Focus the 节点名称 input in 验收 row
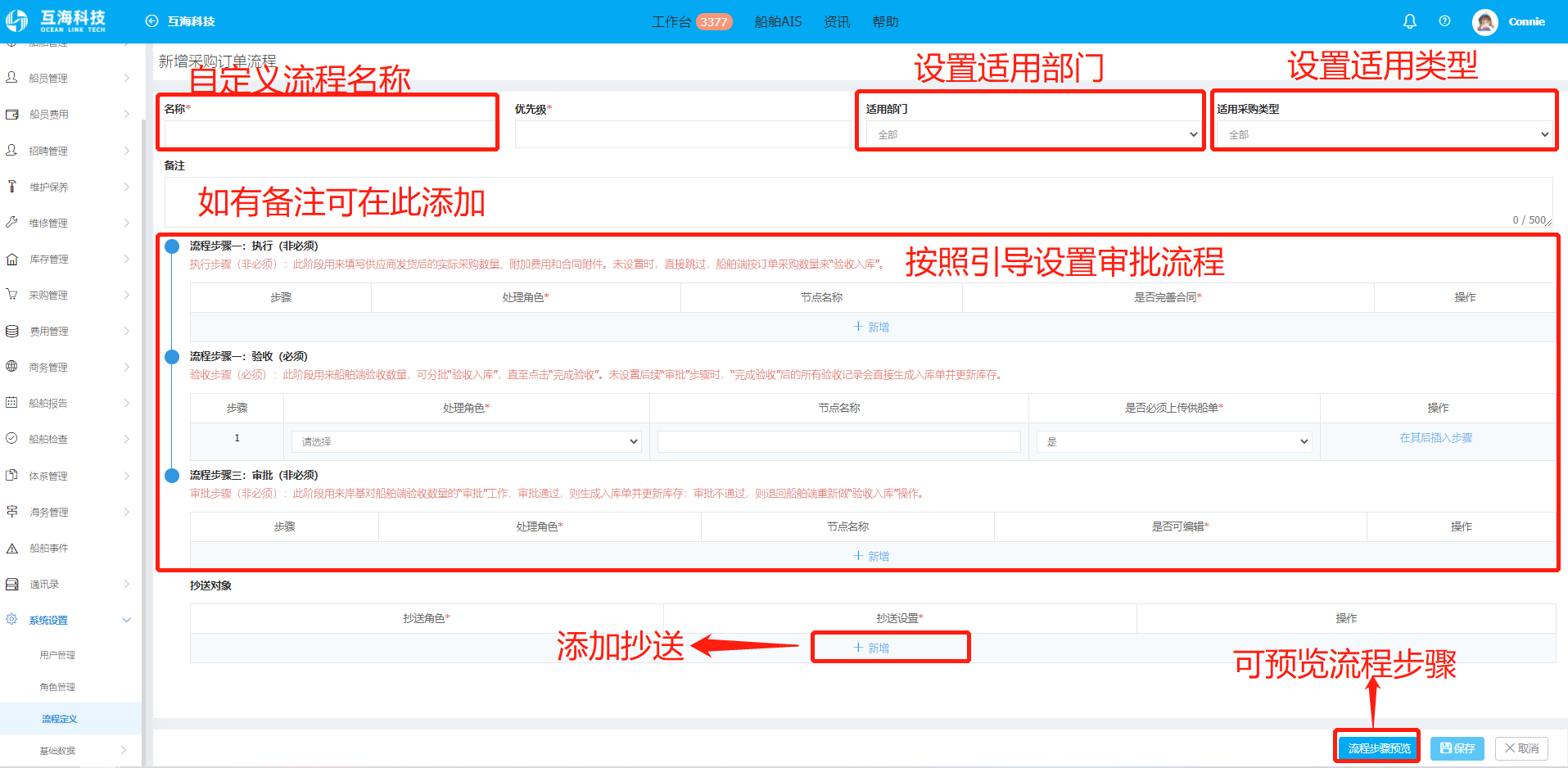Viewport: 1568px width, 768px height. 839,441
